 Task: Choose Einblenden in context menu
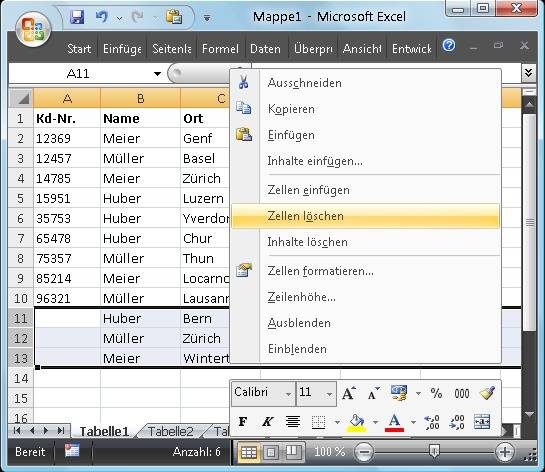[366, 349]
